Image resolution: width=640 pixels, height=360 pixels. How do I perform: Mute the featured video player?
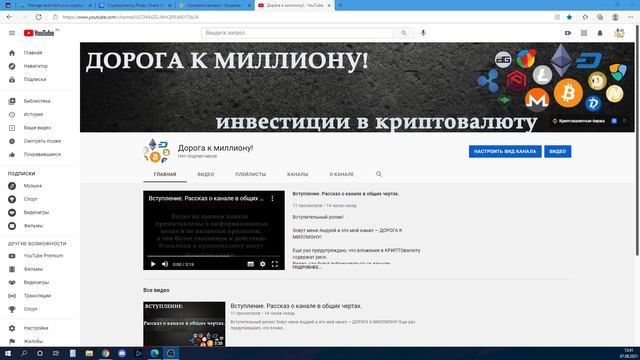pos(165,264)
